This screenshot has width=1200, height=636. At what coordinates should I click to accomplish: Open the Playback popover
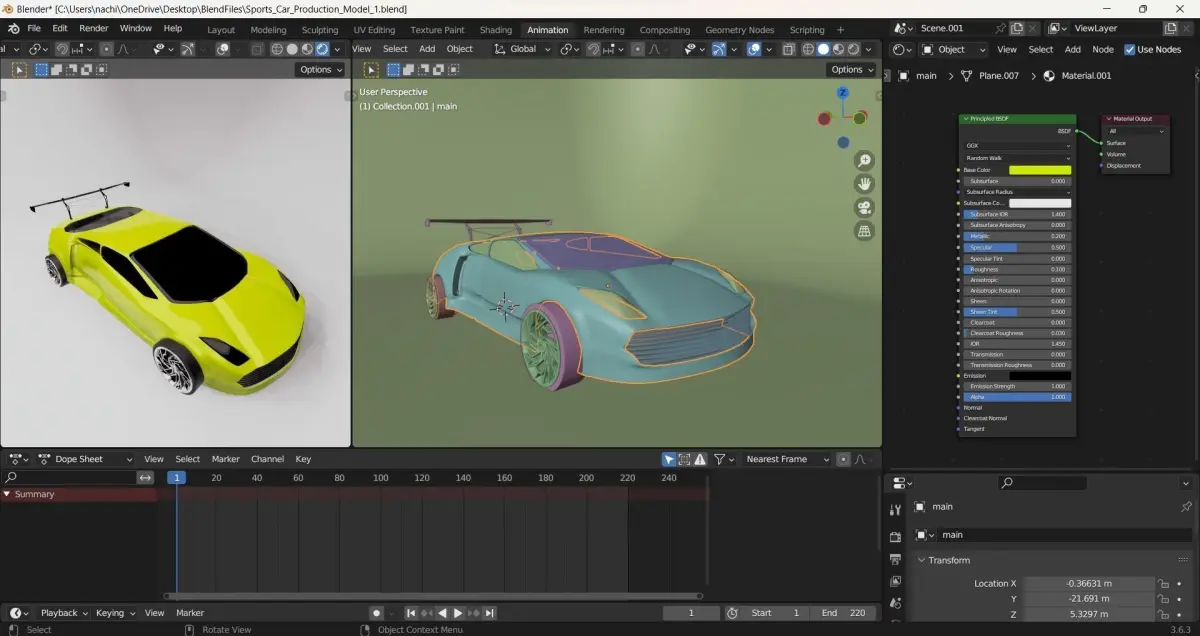pos(64,613)
